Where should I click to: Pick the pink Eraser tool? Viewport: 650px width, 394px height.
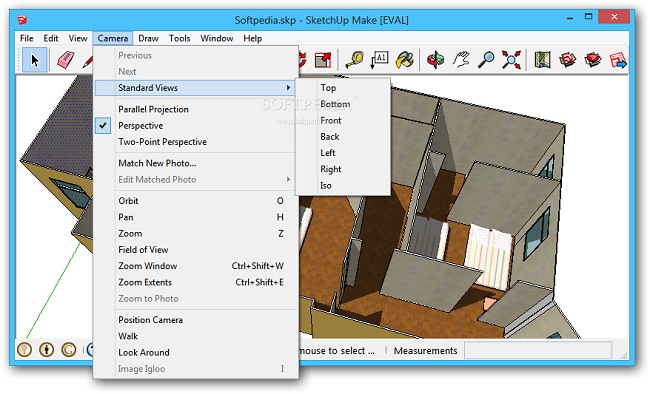65,61
